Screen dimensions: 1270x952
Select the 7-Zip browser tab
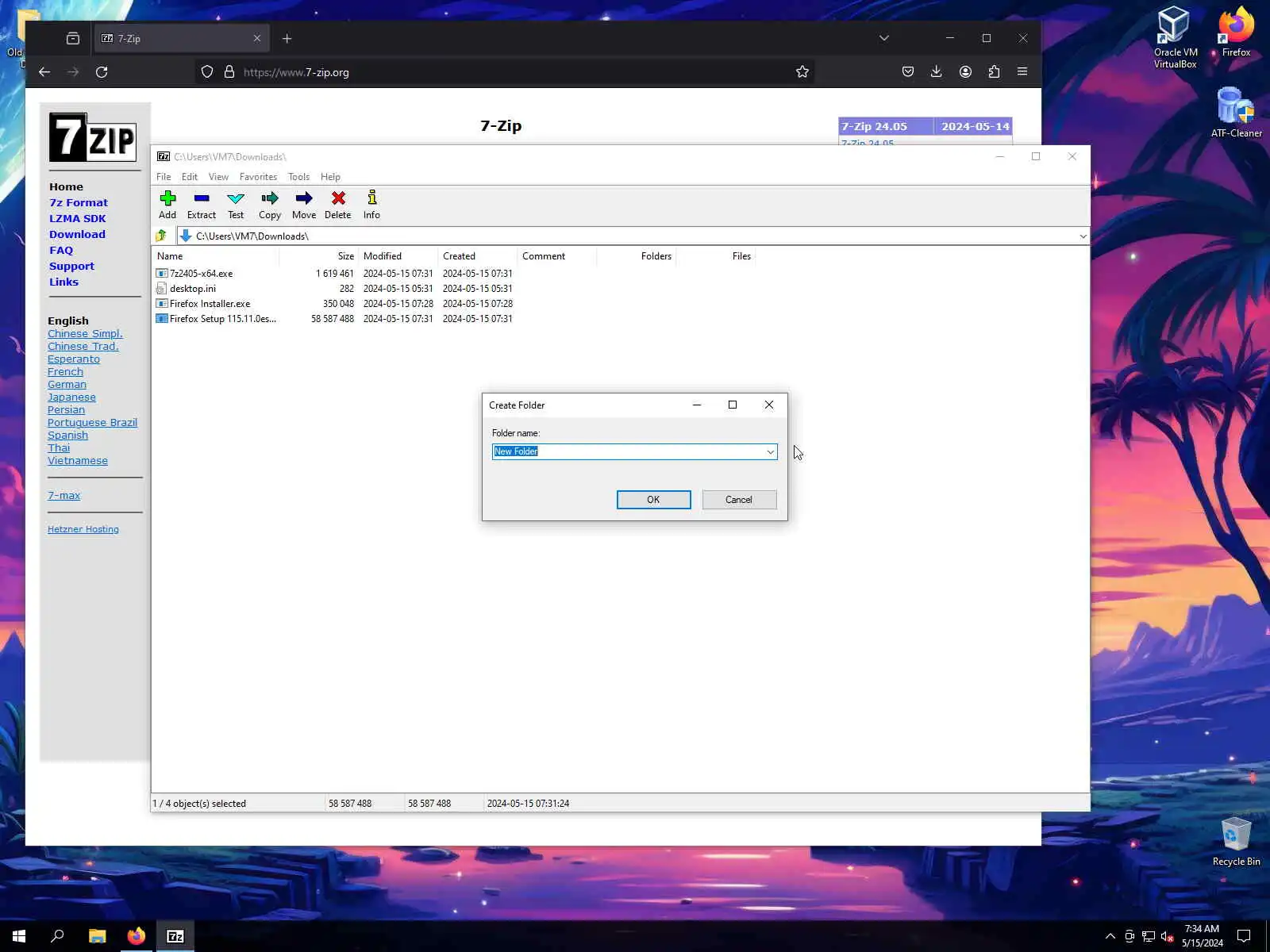[x=182, y=38]
